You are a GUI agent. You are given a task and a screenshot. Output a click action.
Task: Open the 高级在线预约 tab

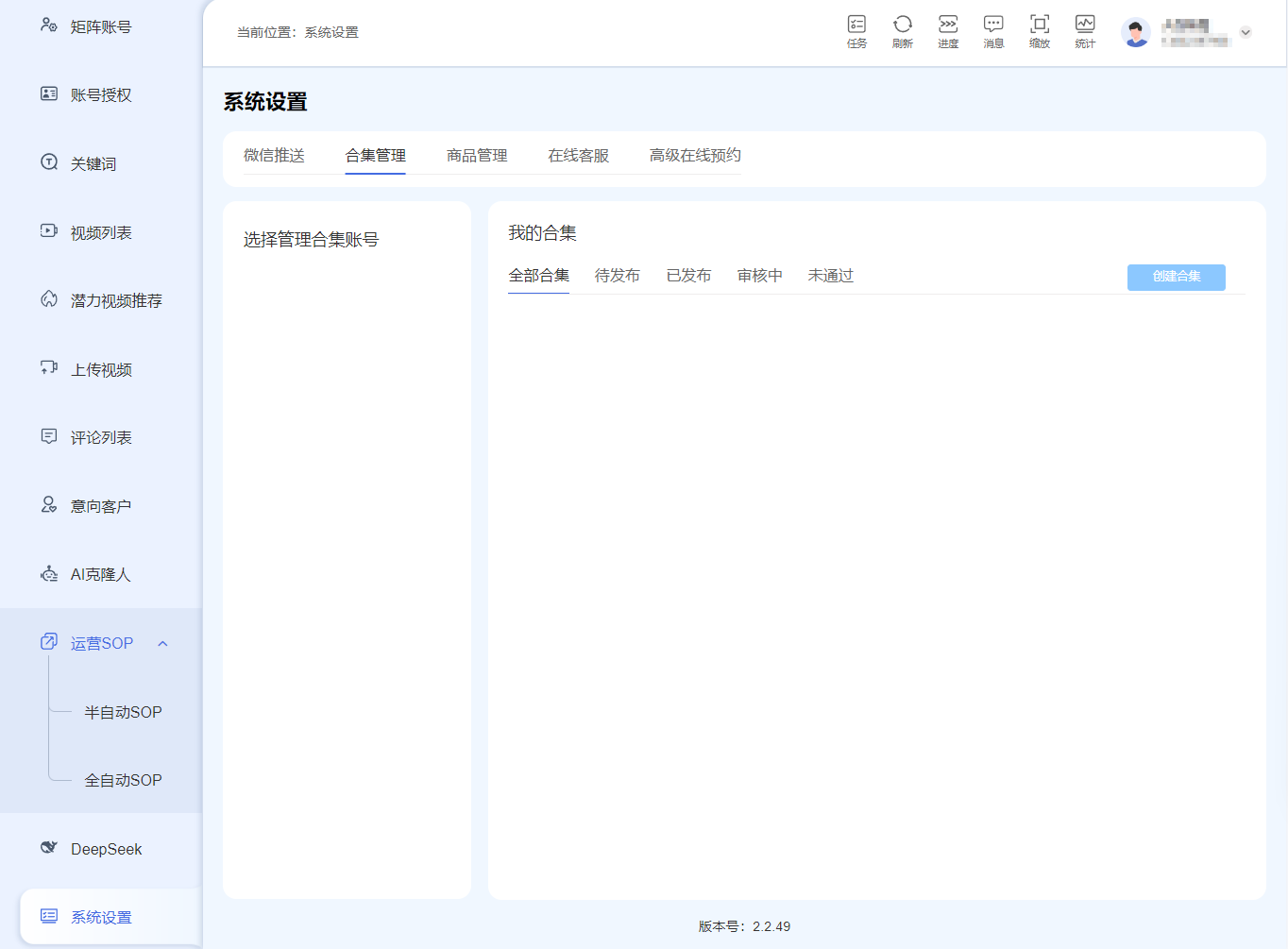tap(695, 156)
